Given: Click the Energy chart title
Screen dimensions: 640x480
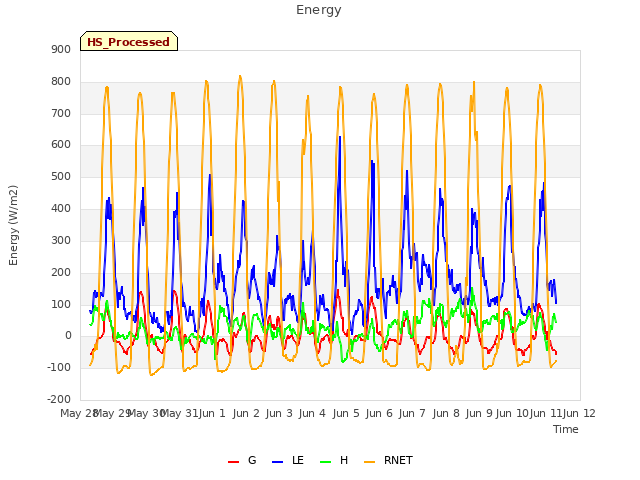Looking at the screenshot, I should (319, 10).
